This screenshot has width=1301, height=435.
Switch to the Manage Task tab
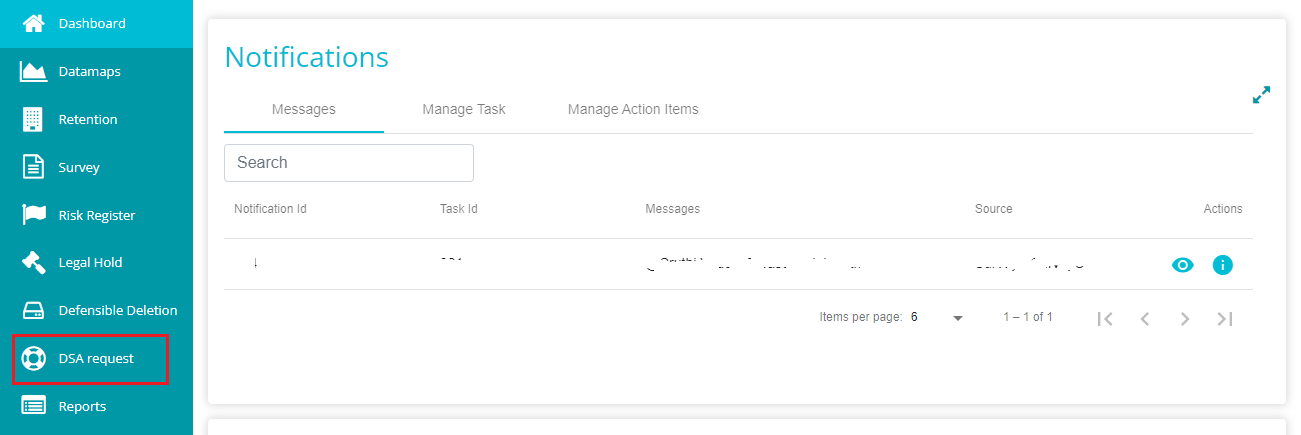[x=464, y=109]
